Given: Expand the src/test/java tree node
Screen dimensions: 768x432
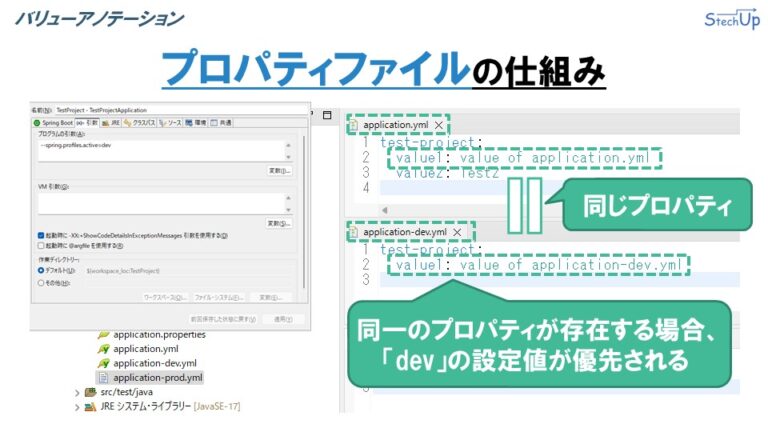Looking at the screenshot, I should [x=77, y=393].
